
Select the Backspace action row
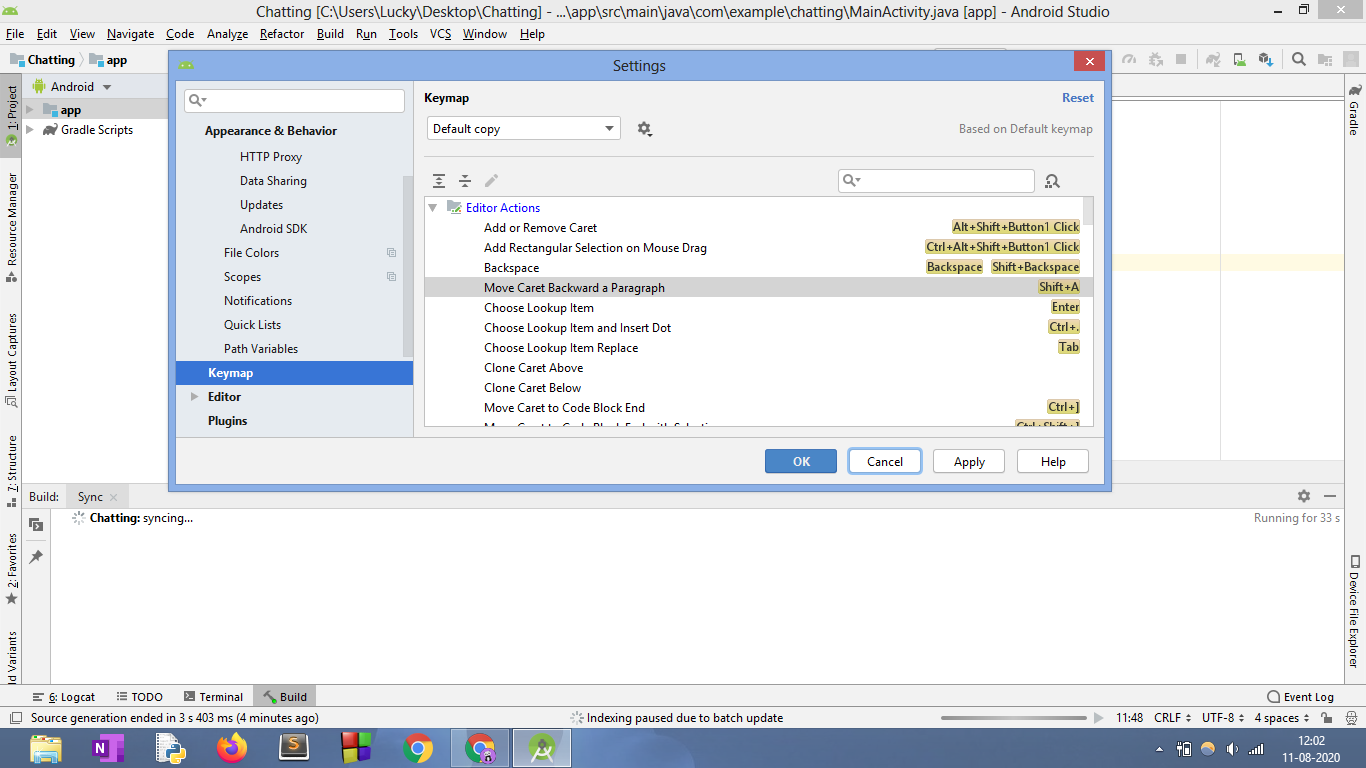754,268
